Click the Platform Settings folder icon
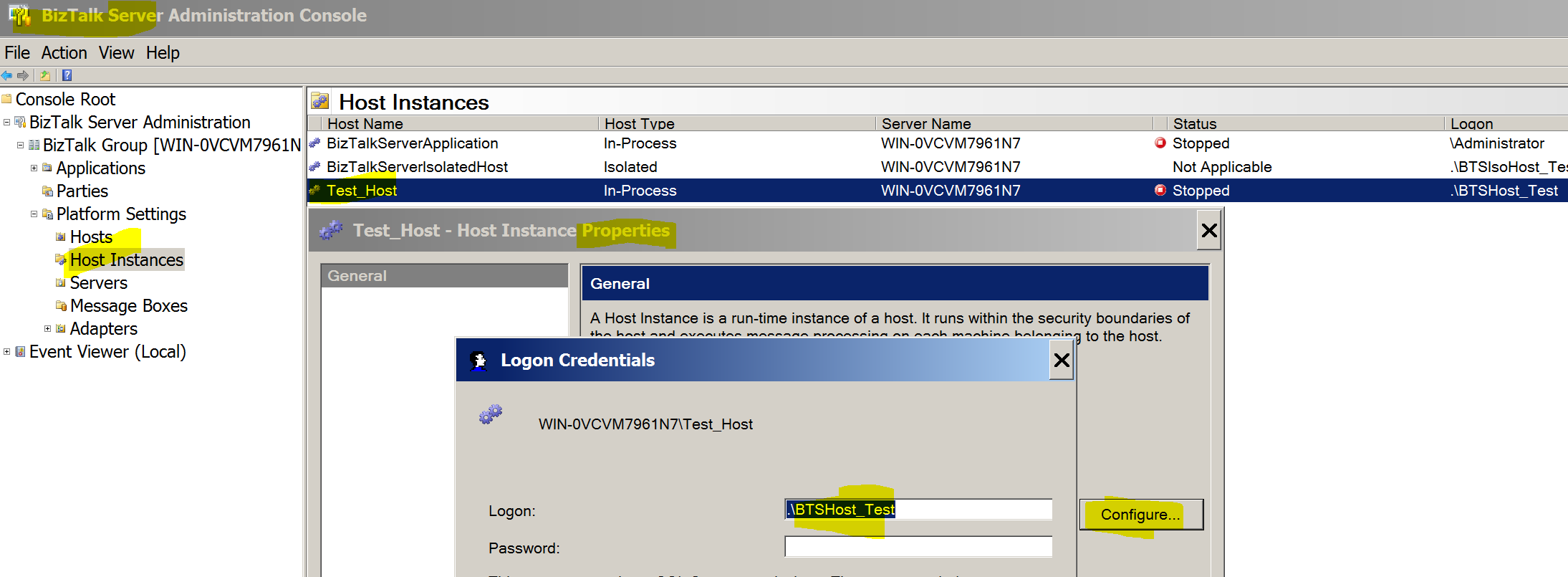Image resolution: width=1568 pixels, height=577 pixels. point(47,214)
